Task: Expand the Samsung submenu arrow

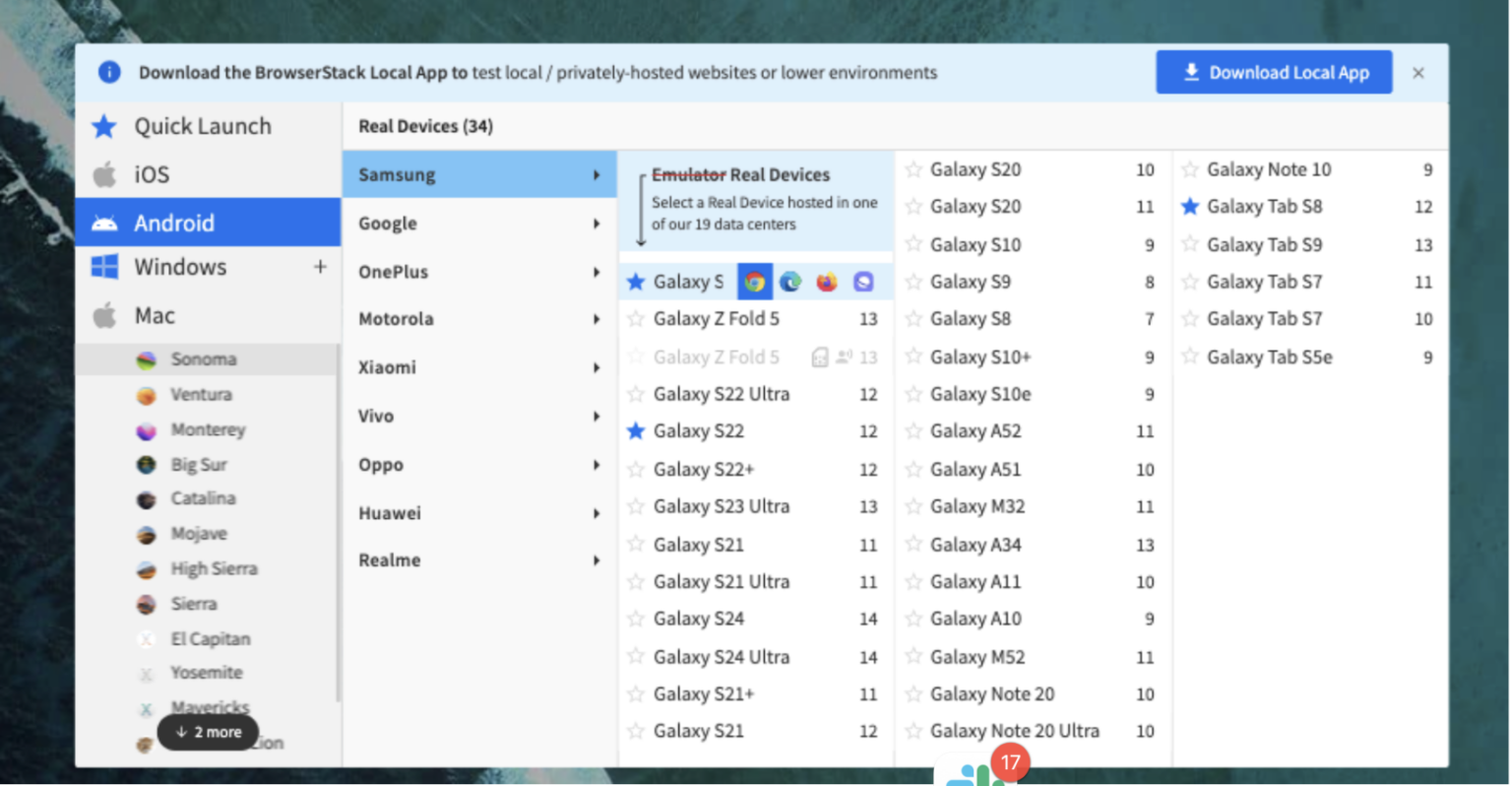Action: point(597,175)
